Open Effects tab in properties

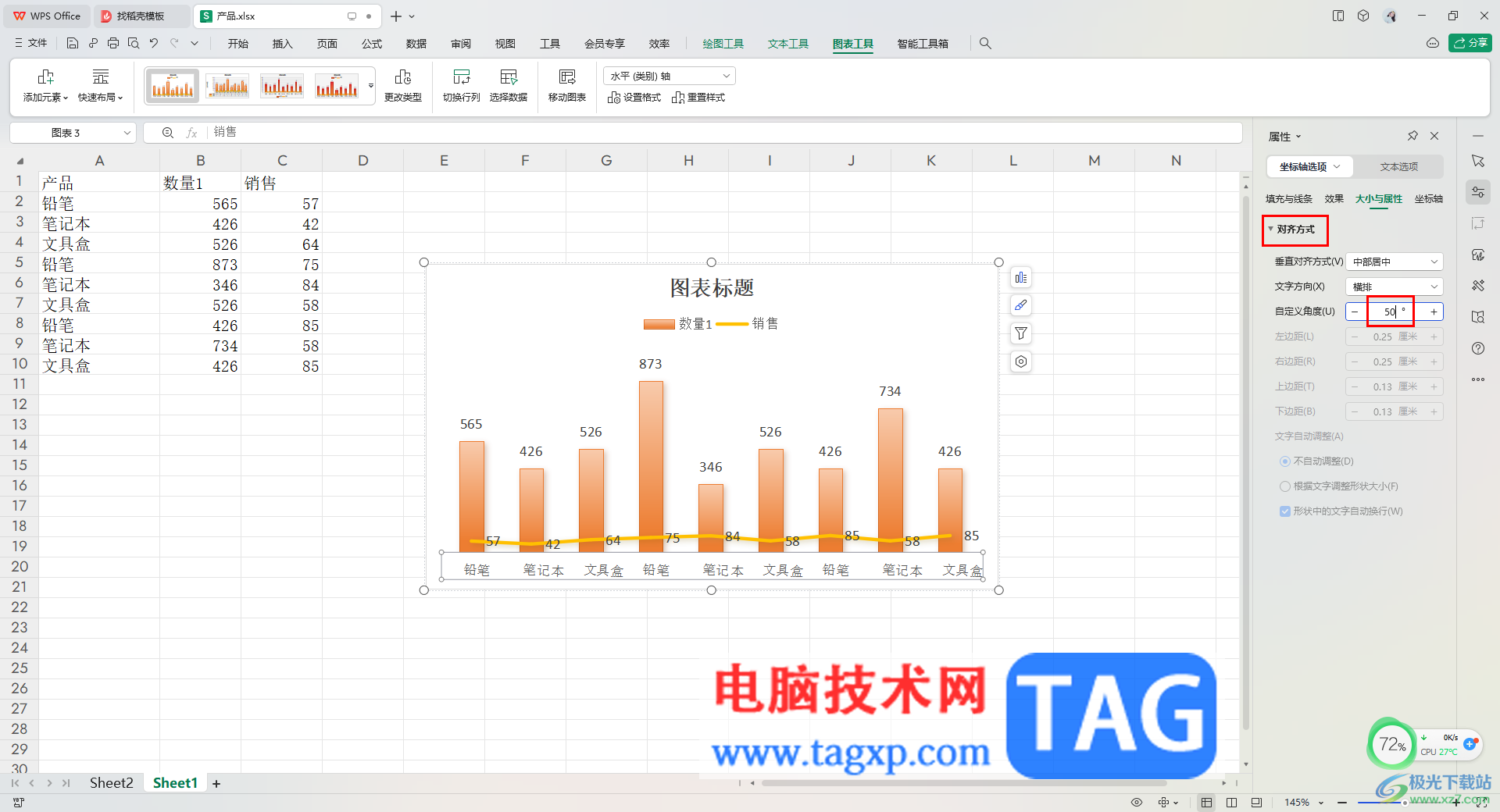(1334, 199)
